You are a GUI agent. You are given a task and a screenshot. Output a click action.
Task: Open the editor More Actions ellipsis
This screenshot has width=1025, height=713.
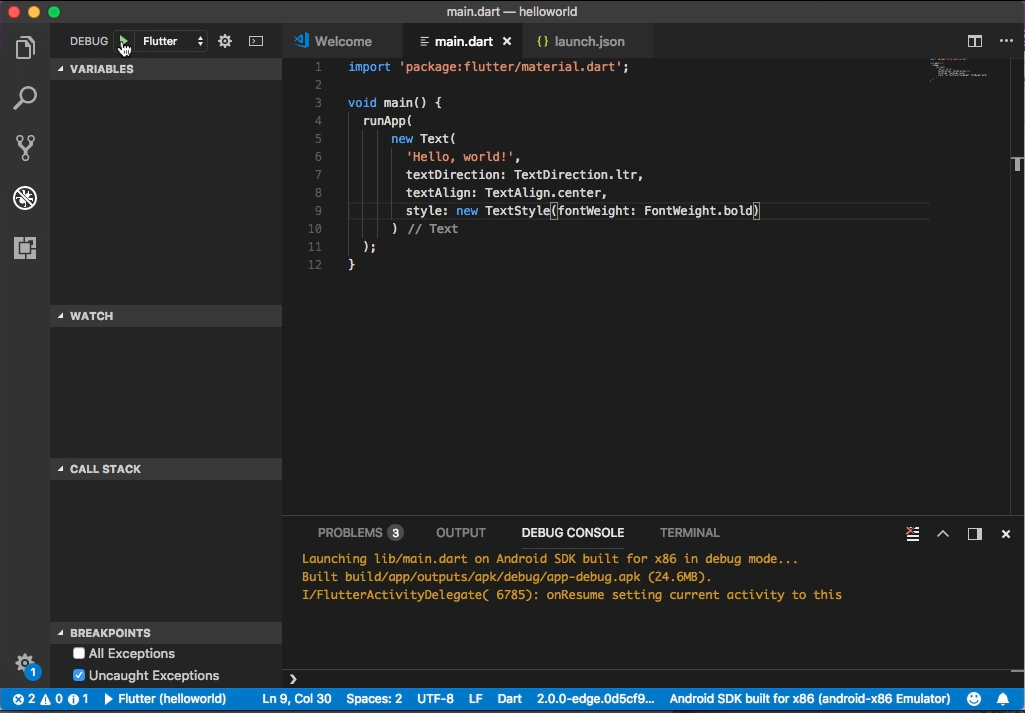click(1006, 41)
